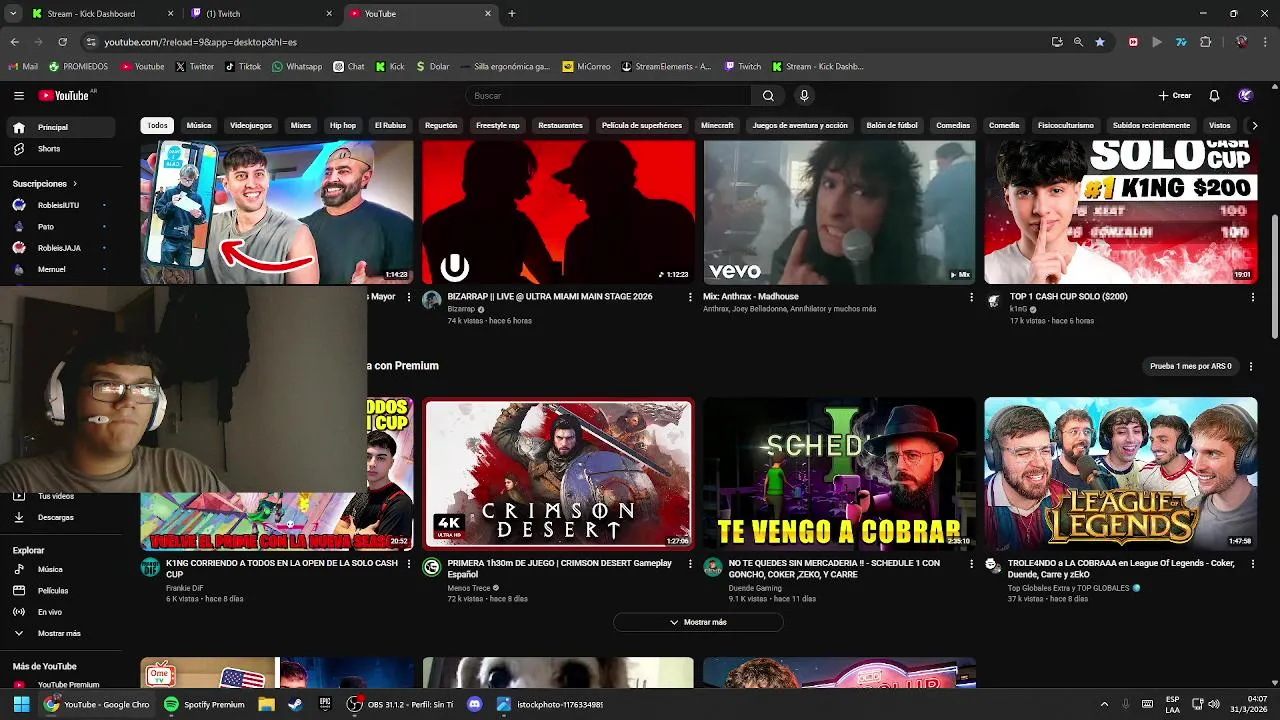
Task: Open RobleisJAJA subscription channel
Action: click(x=59, y=248)
